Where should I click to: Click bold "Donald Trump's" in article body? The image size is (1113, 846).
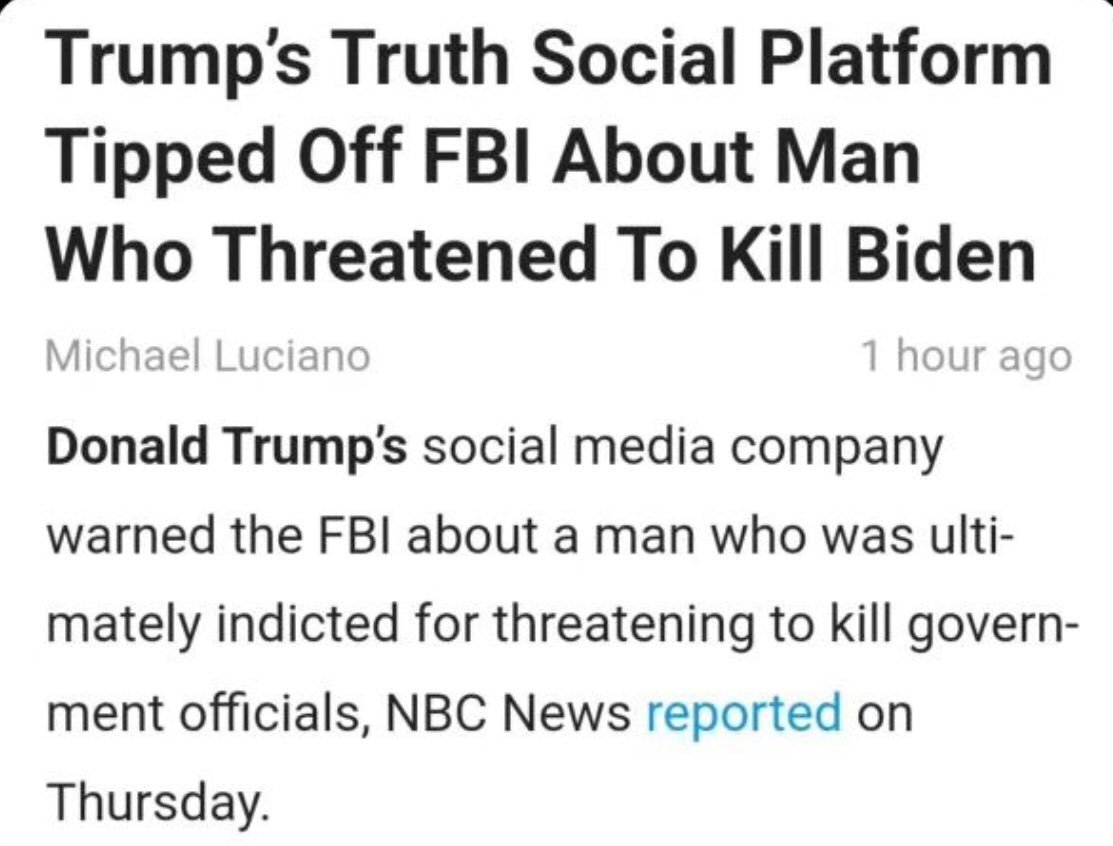(x=226, y=449)
